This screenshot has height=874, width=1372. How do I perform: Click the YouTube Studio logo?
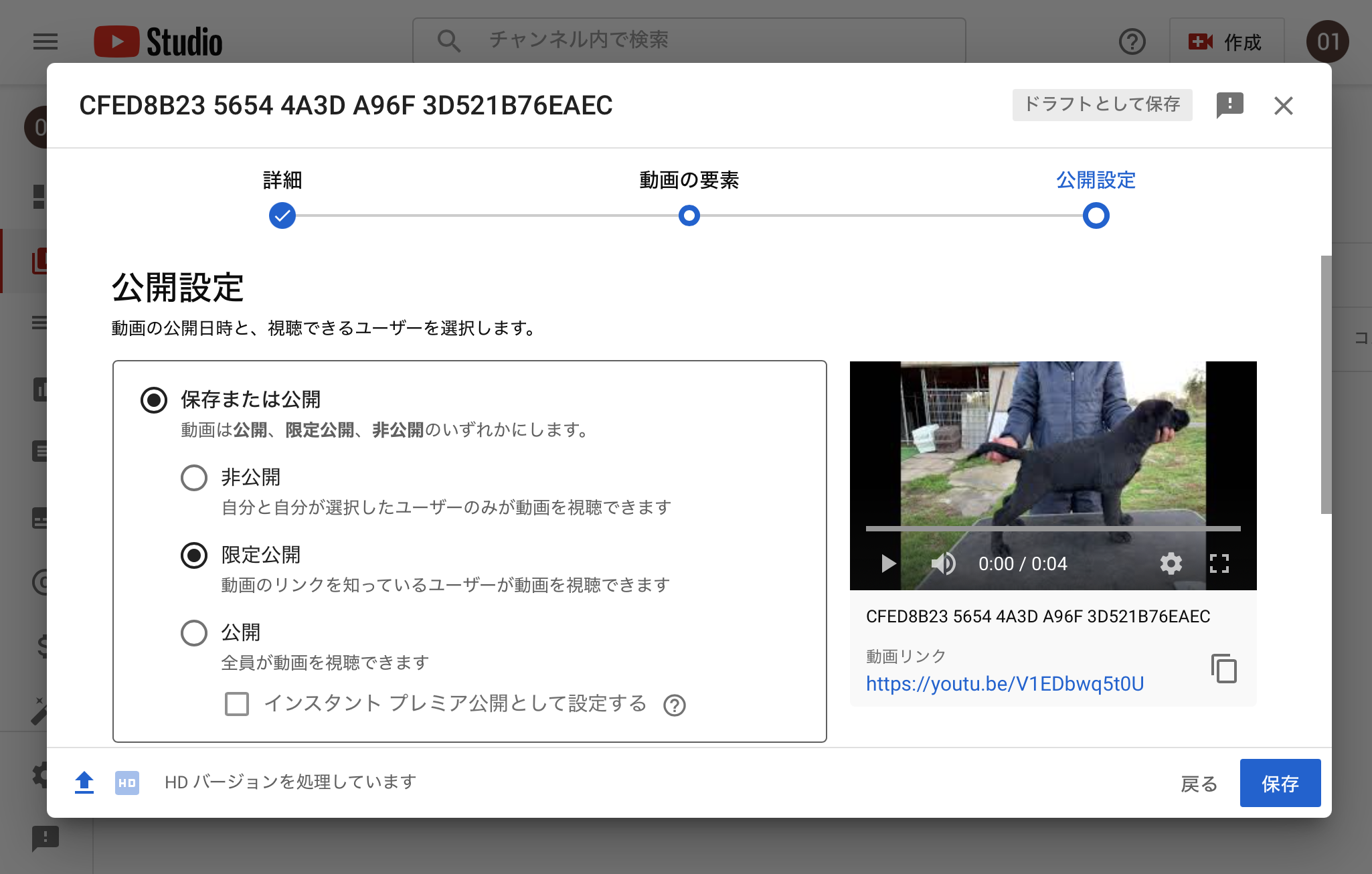pos(158,41)
